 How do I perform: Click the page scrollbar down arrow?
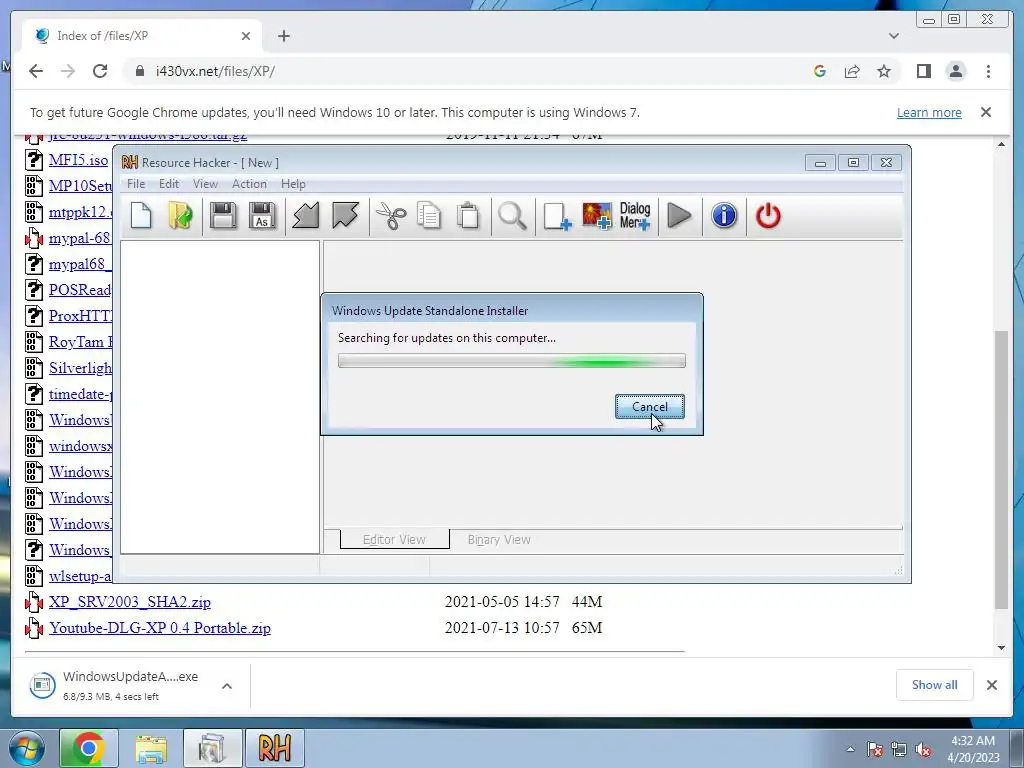1001,648
